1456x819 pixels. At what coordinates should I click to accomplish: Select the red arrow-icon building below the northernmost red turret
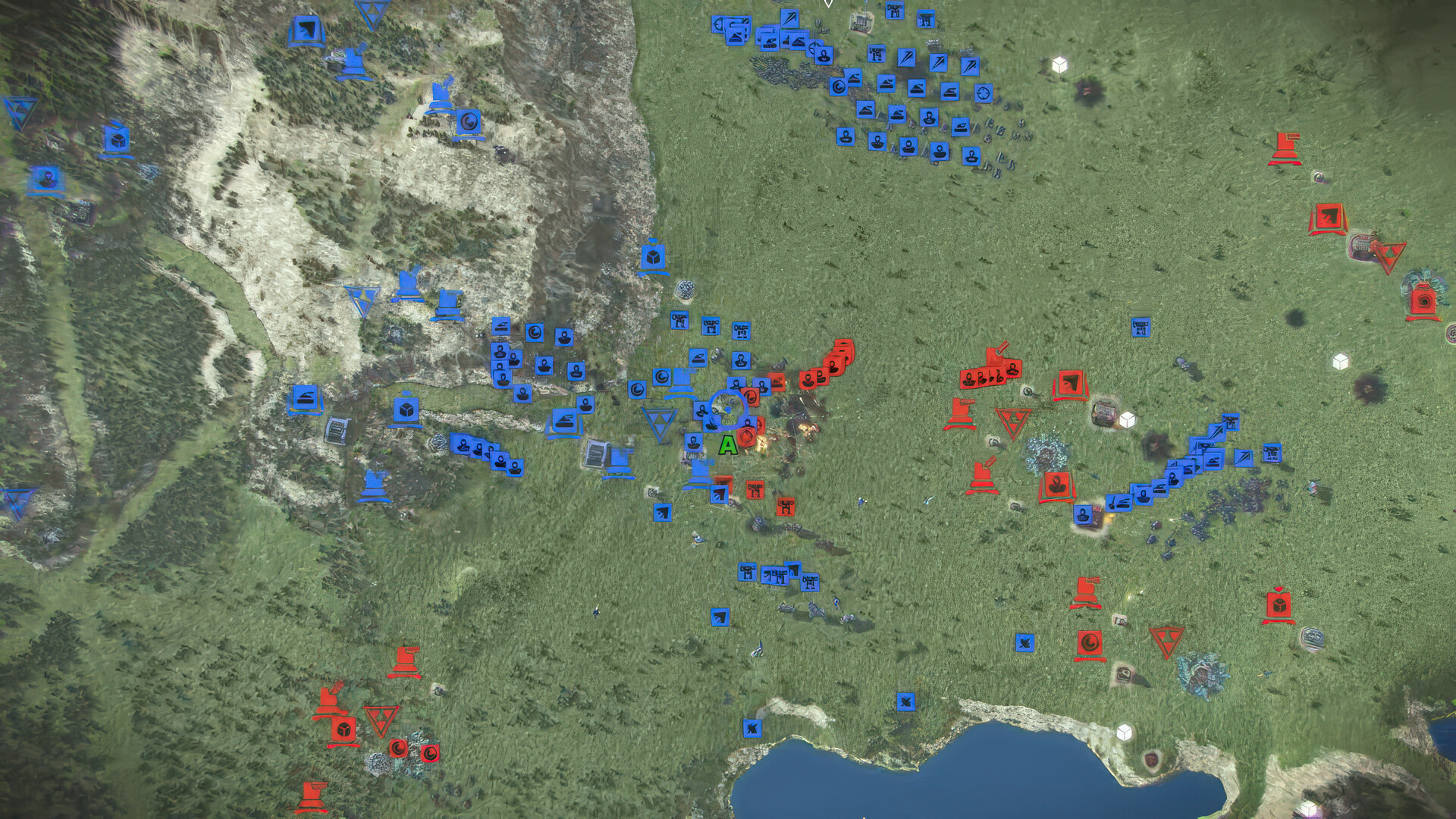tap(1327, 218)
